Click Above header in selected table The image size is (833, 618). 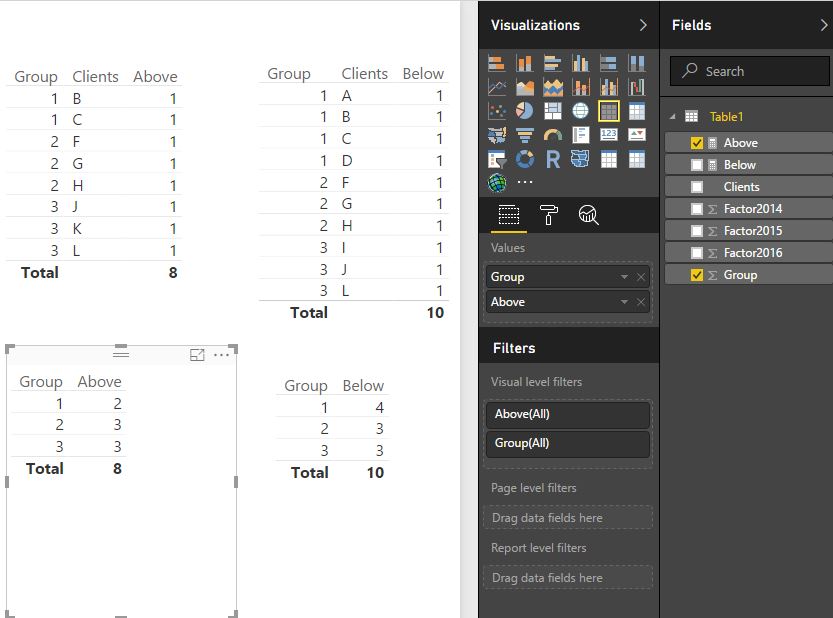pos(99,382)
